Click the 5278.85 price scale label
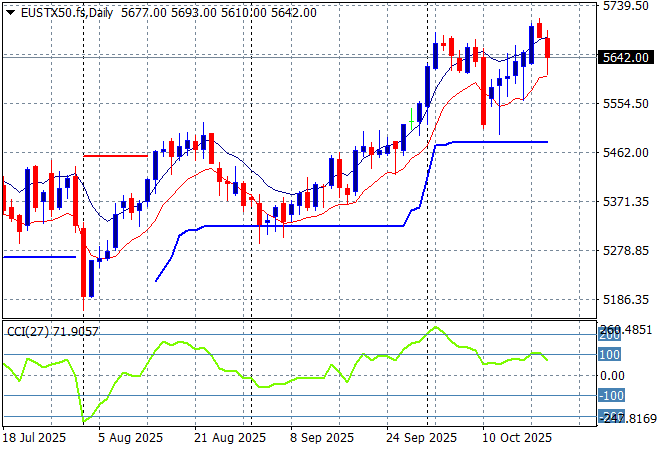 pyautogui.click(x=626, y=250)
